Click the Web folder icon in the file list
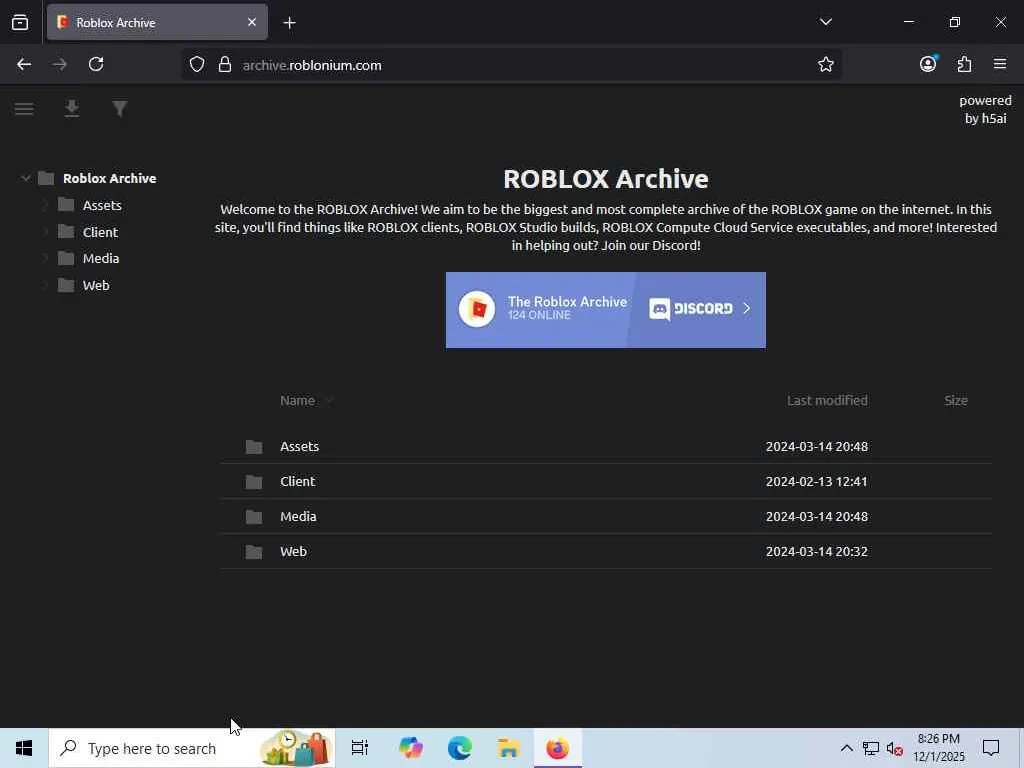Viewport: 1024px width, 768px height. click(x=254, y=552)
